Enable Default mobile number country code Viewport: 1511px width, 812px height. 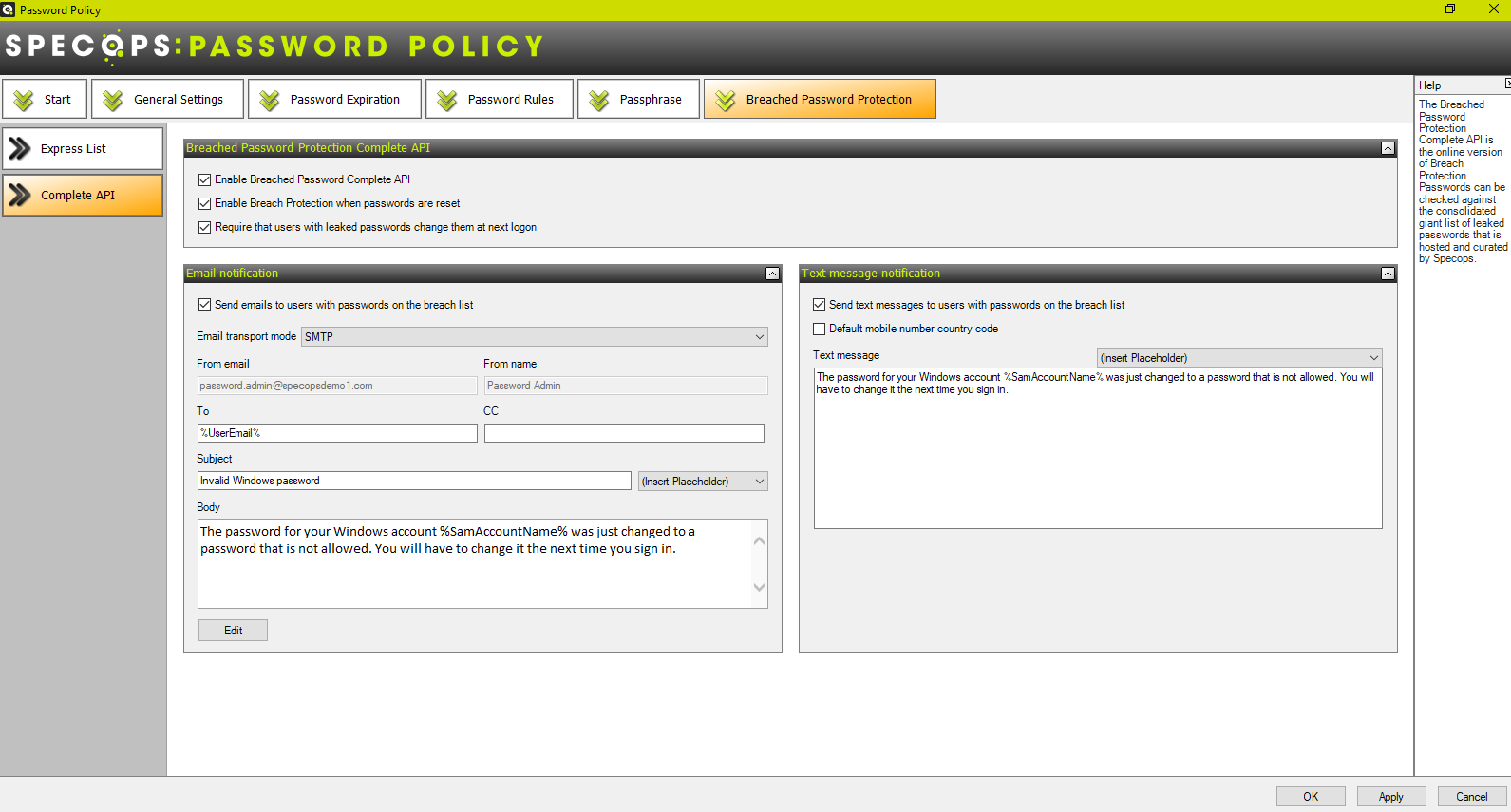(x=819, y=329)
